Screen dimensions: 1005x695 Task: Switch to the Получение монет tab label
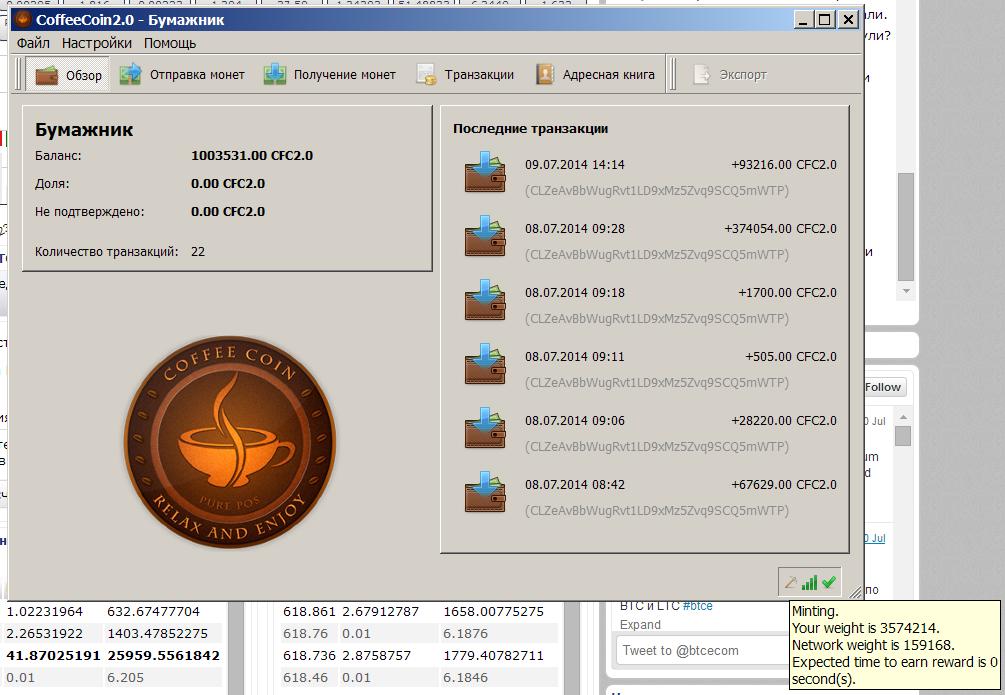pyautogui.click(x=345, y=74)
